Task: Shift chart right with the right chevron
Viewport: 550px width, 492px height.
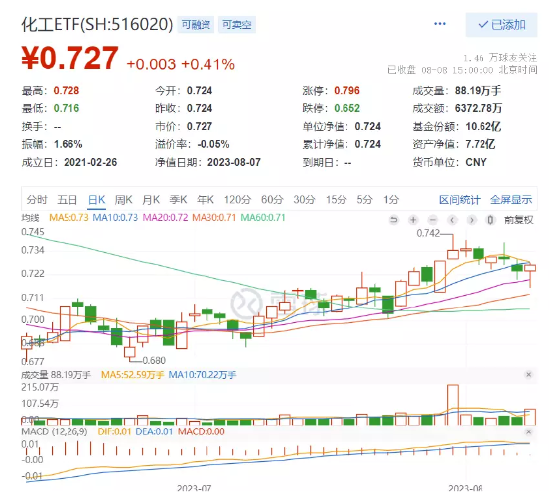Action: [x=471, y=220]
